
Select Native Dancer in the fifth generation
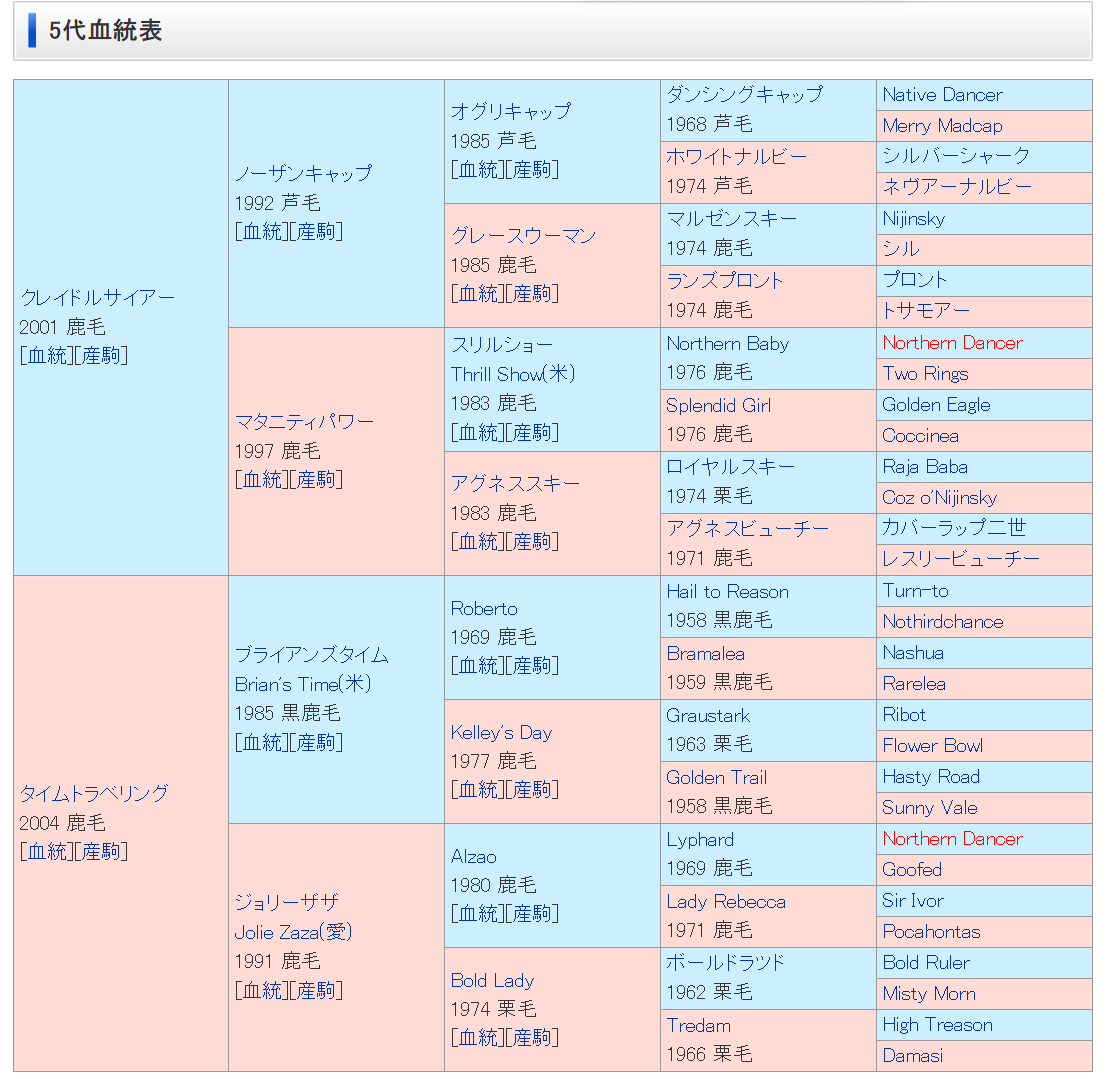point(942,95)
